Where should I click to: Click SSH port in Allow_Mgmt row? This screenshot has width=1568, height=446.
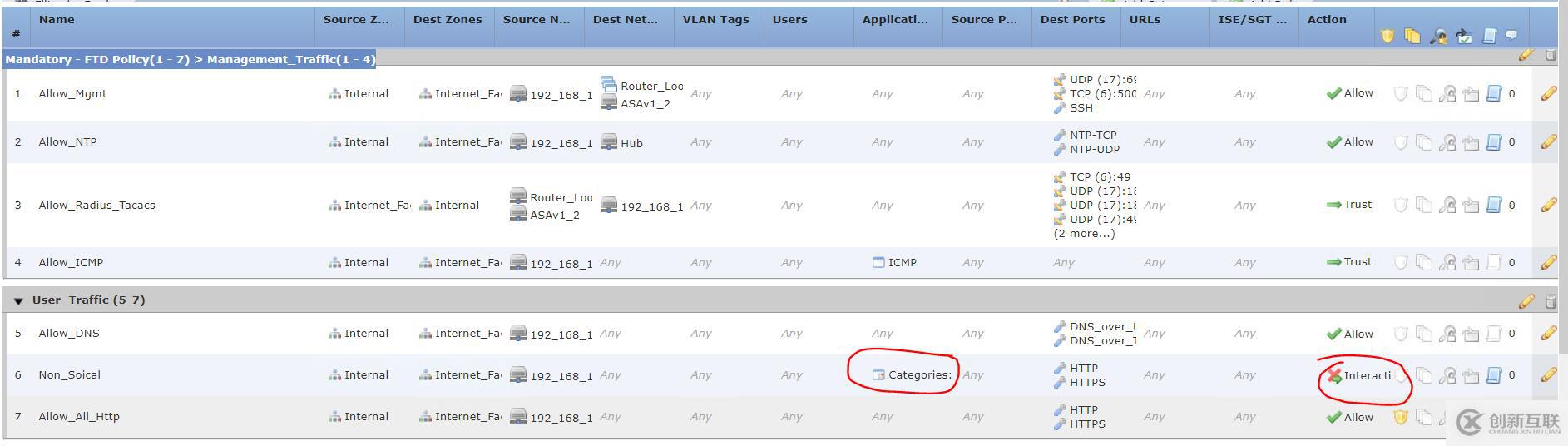[x=1073, y=108]
